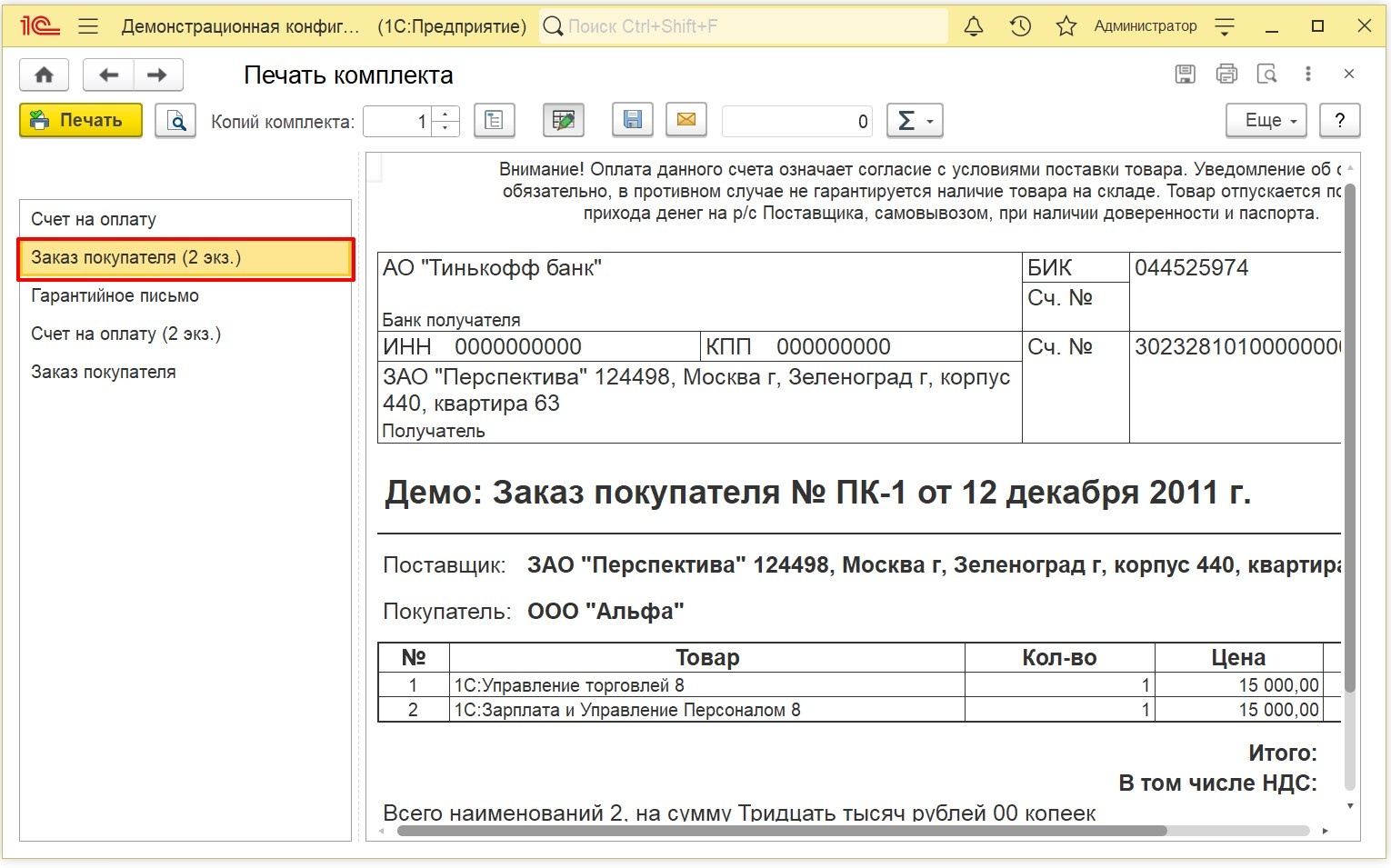1391x868 pixels.
Task: Click the scroll left arrow of the preview
Action: pos(379,831)
